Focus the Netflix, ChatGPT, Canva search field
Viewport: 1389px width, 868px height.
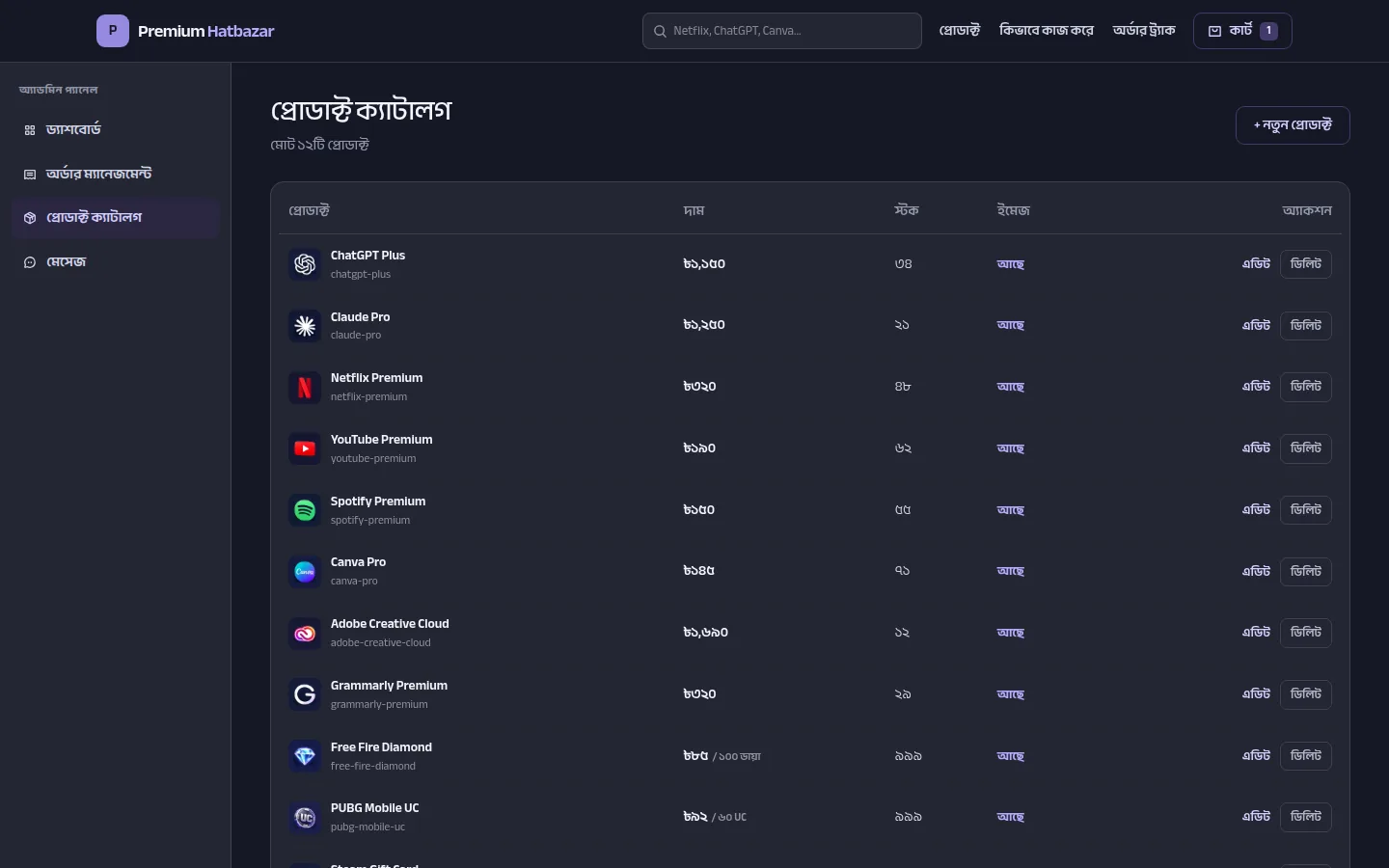click(782, 31)
